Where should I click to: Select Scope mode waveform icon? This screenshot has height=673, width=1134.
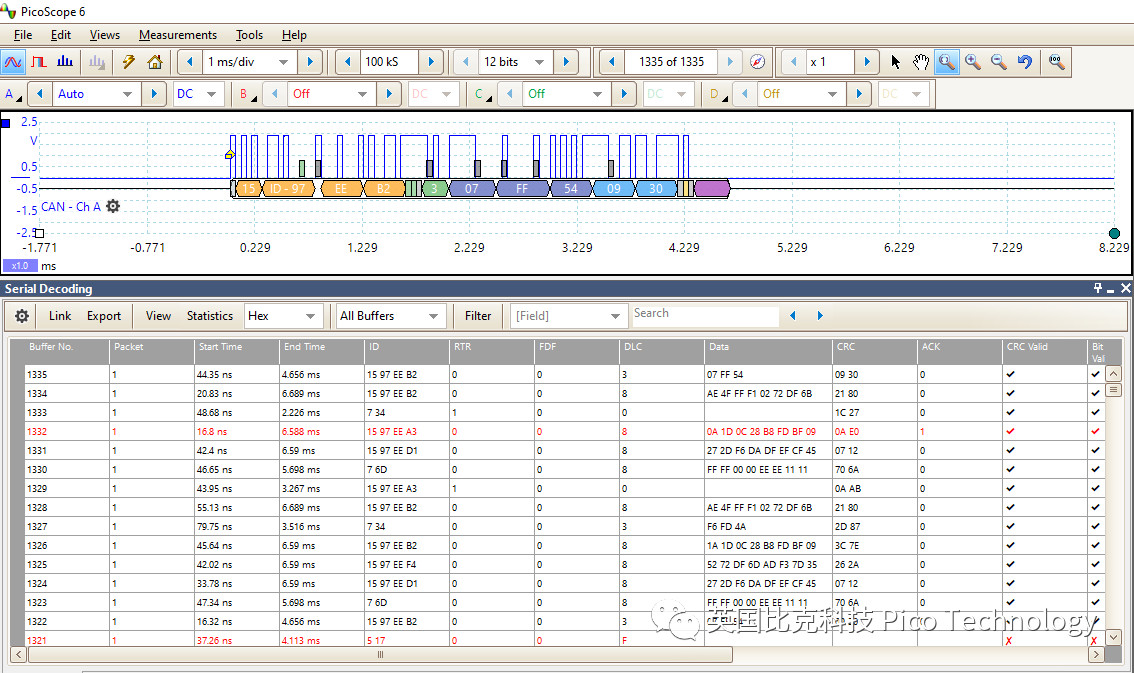[x=13, y=62]
